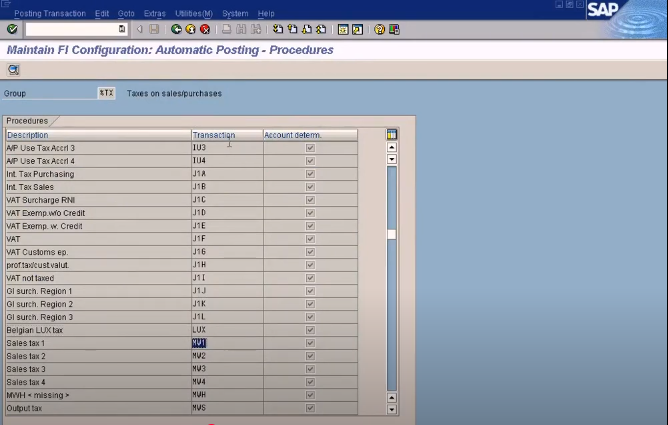
Task: Go to Next Page icon
Action: pyautogui.click(x=307, y=29)
